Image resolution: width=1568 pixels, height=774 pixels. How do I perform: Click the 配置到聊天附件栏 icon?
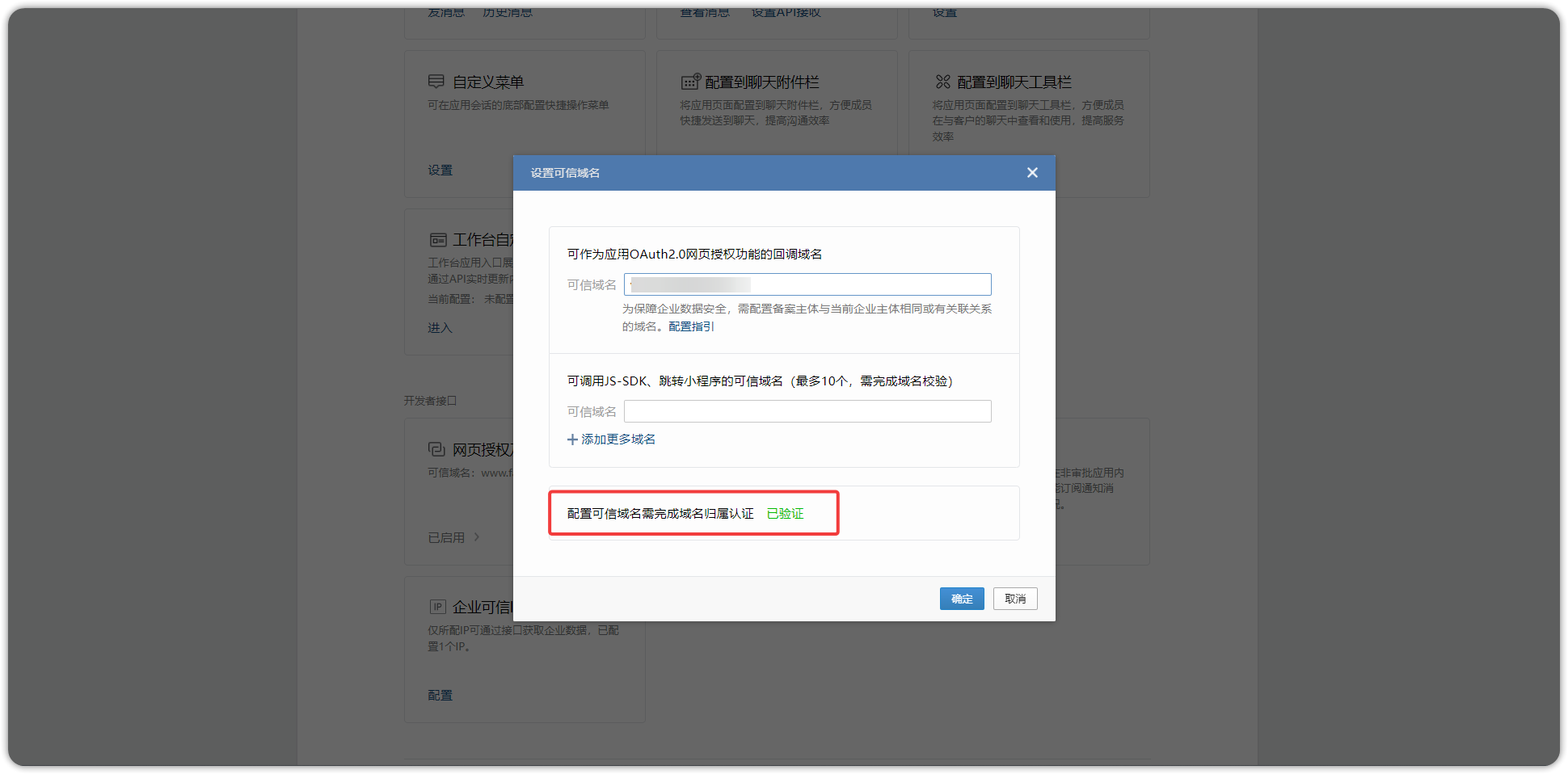(x=690, y=82)
